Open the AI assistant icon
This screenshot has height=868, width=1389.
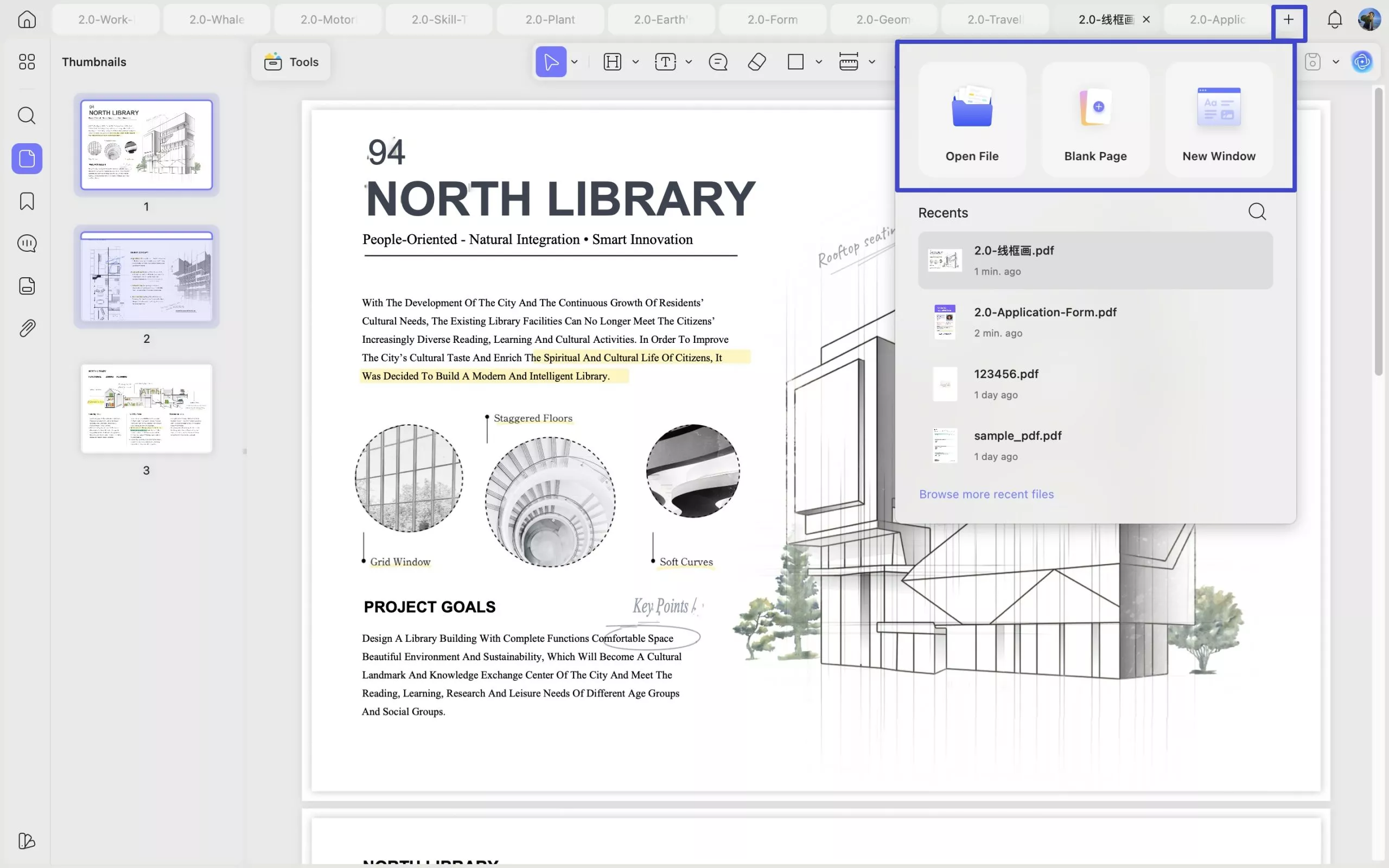(1362, 61)
